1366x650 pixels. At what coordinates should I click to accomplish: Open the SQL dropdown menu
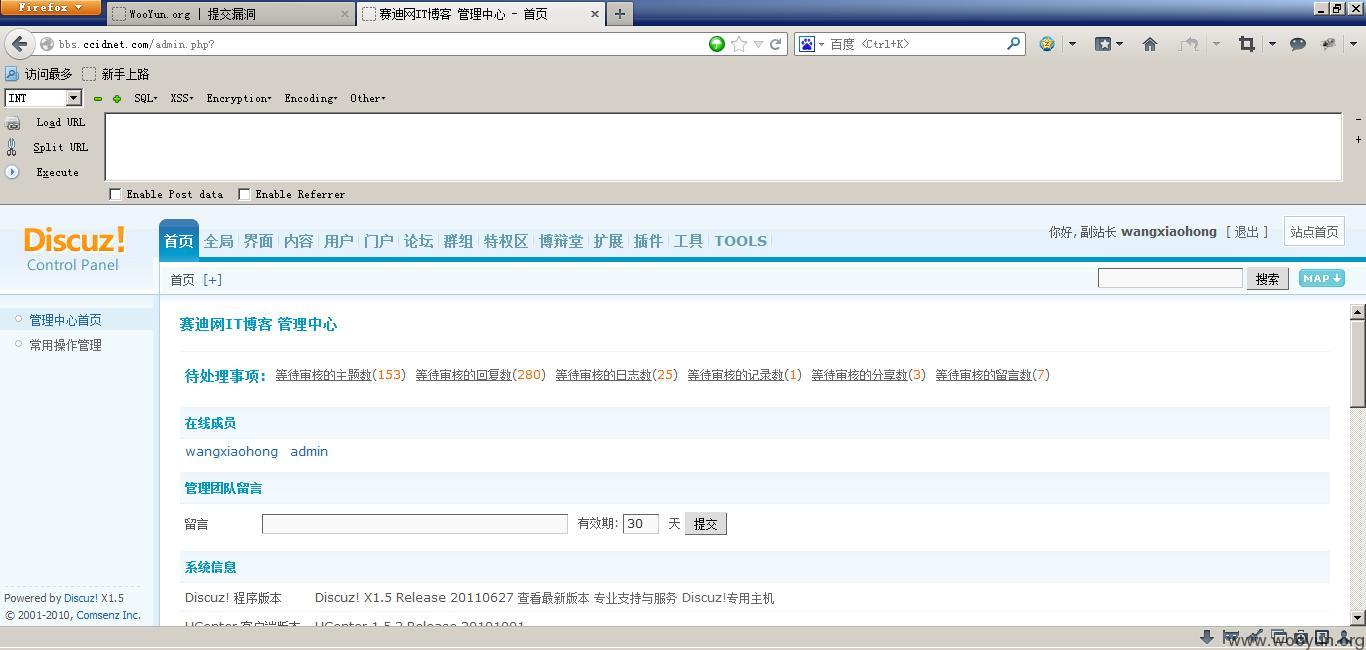click(x=146, y=98)
